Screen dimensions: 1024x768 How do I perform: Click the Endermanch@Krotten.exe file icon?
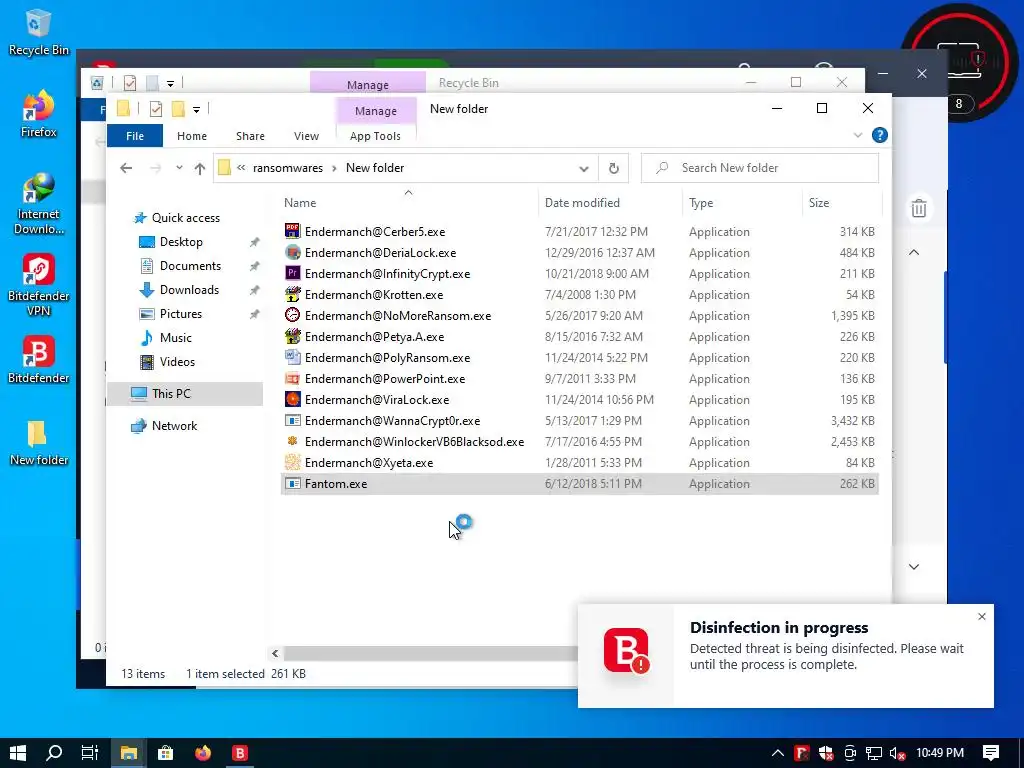click(293, 294)
